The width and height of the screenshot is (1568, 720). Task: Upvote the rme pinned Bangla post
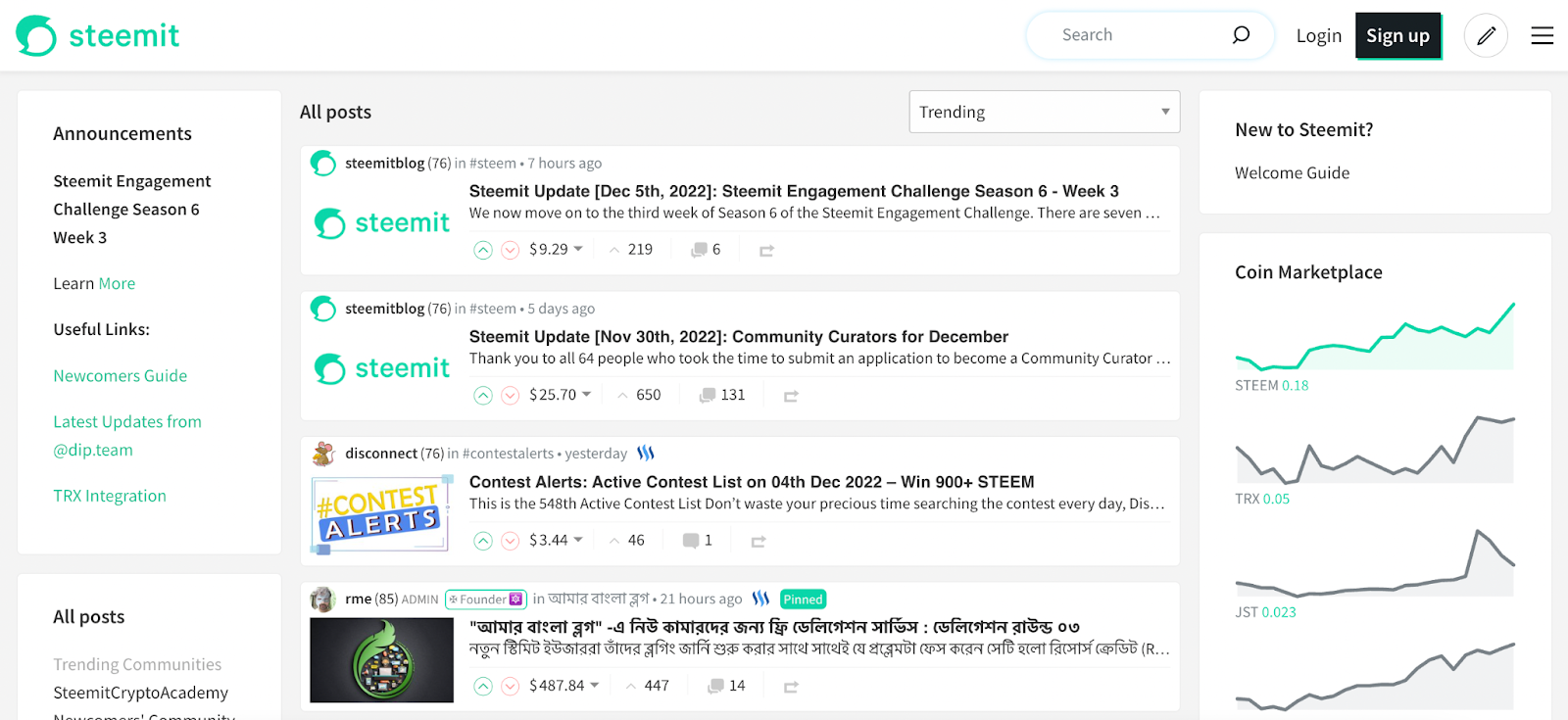tap(483, 687)
